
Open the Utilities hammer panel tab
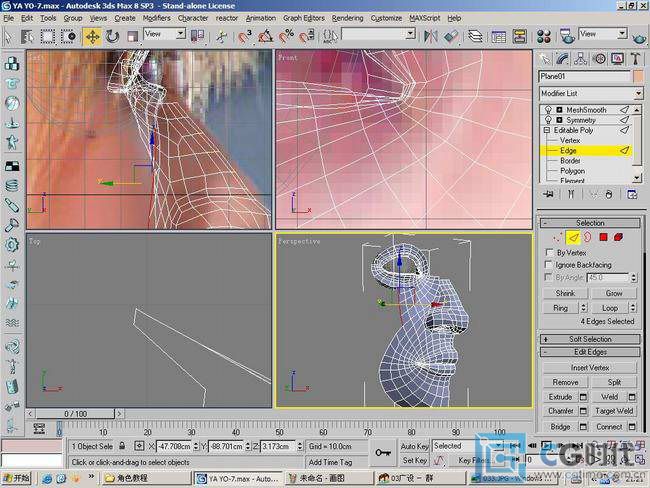tap(635, 59)
